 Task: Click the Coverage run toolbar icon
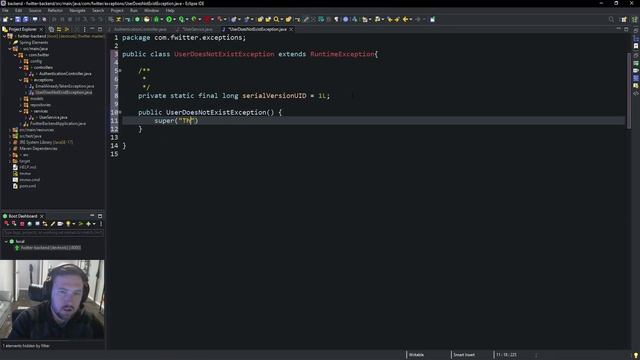[x=181, y=19]
